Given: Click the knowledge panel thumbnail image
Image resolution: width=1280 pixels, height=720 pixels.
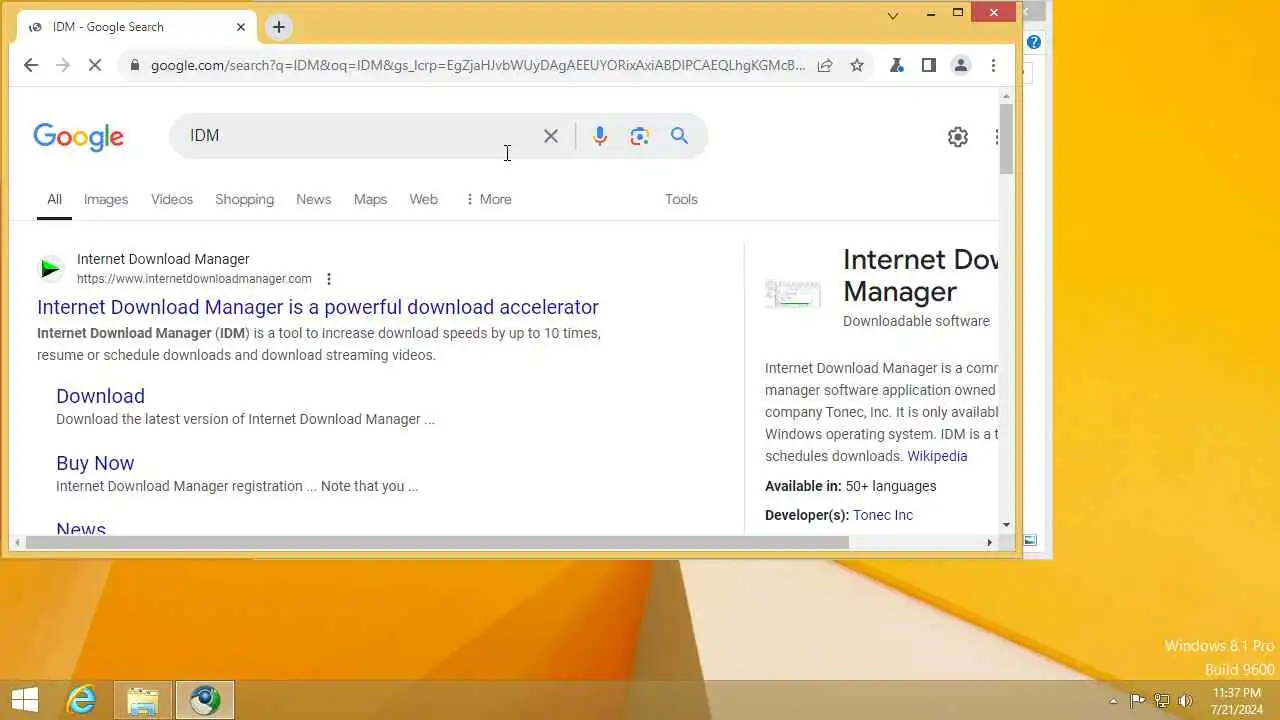Looking at the screenshot, I should (793, 293).
